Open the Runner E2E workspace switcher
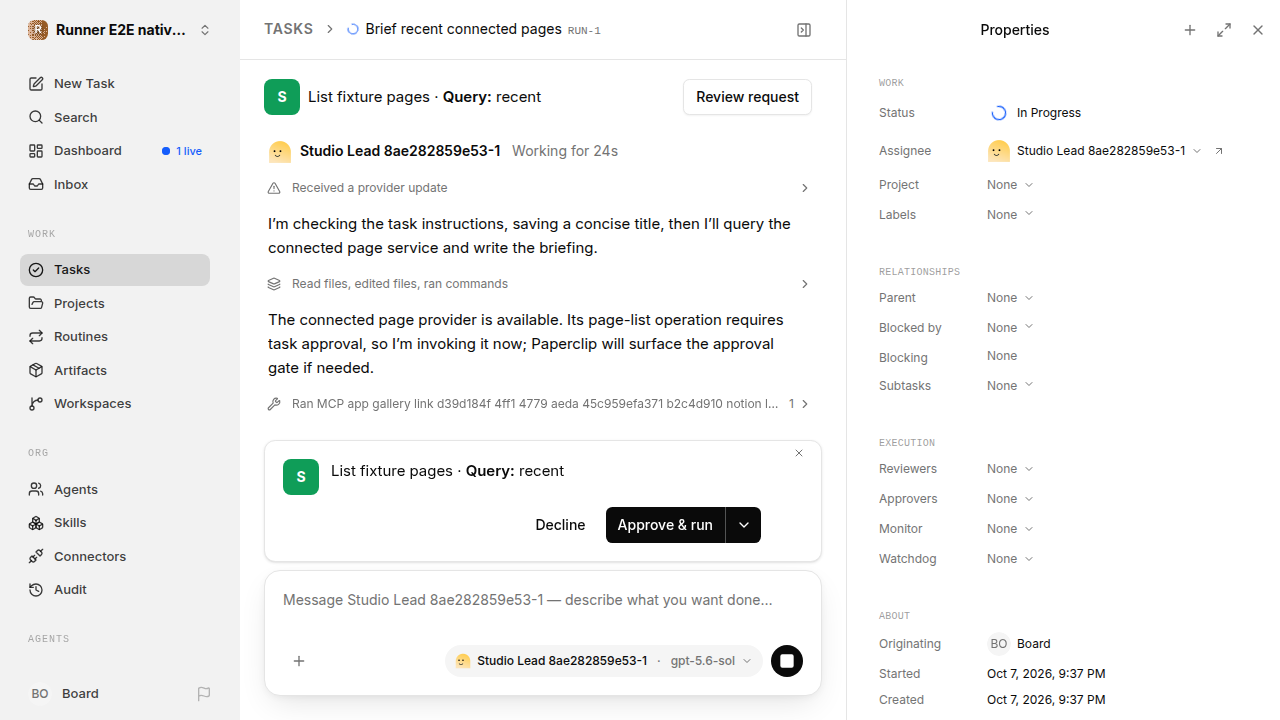This screenshot has width=1280, height=720. 120,30
